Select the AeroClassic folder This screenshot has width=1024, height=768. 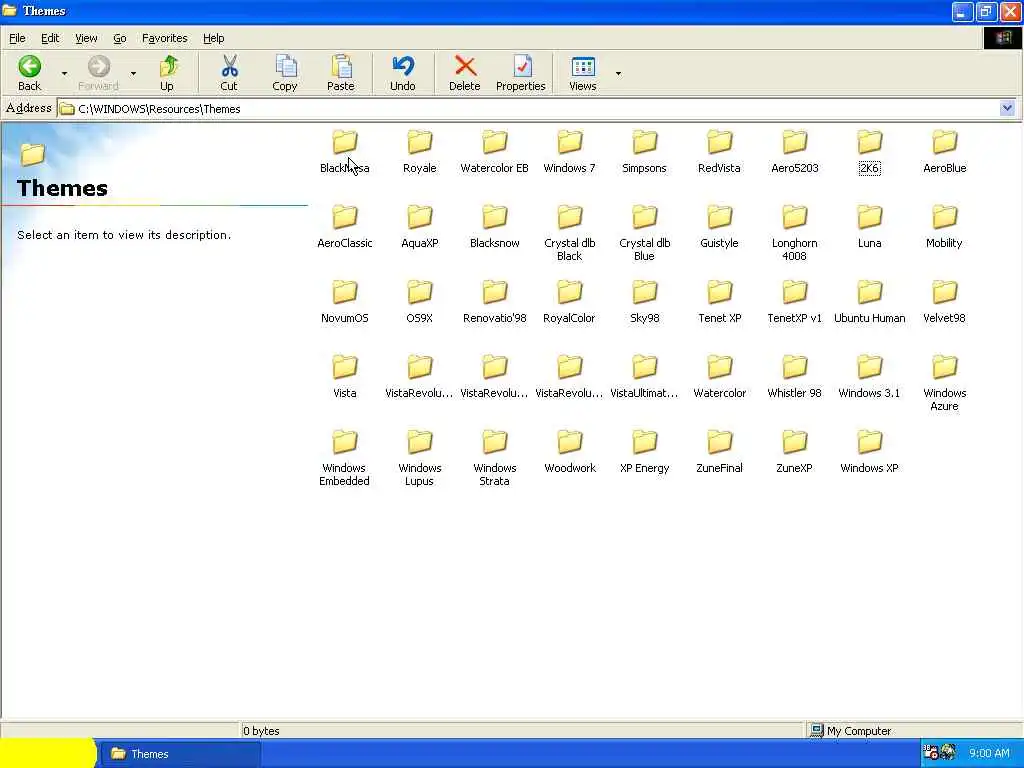[x=345, y=227]
